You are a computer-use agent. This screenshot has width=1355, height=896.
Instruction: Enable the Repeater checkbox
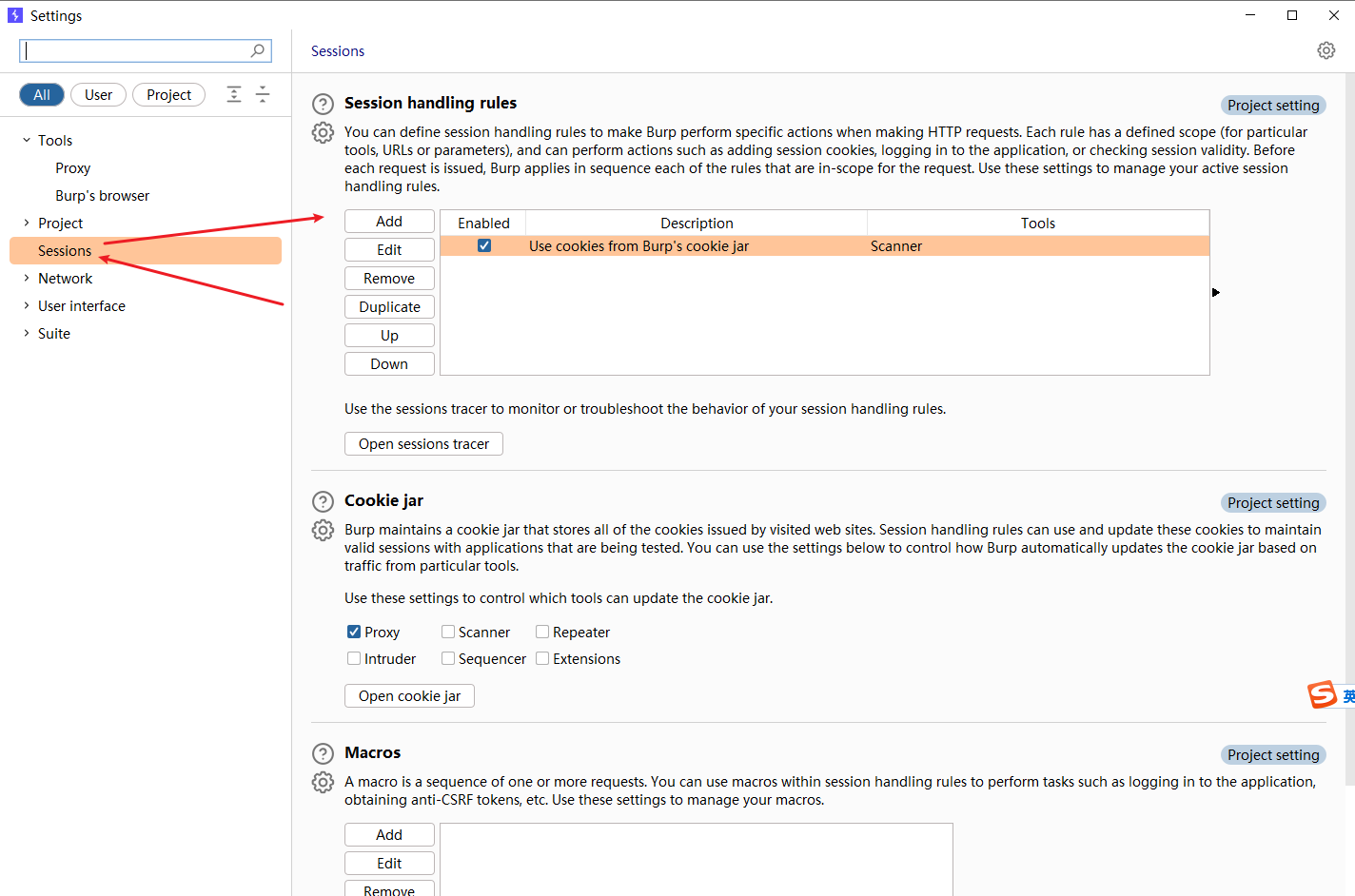tap(542, 632)
